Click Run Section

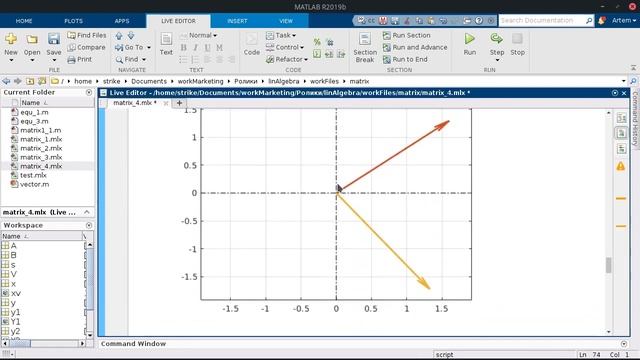(407, 36)
